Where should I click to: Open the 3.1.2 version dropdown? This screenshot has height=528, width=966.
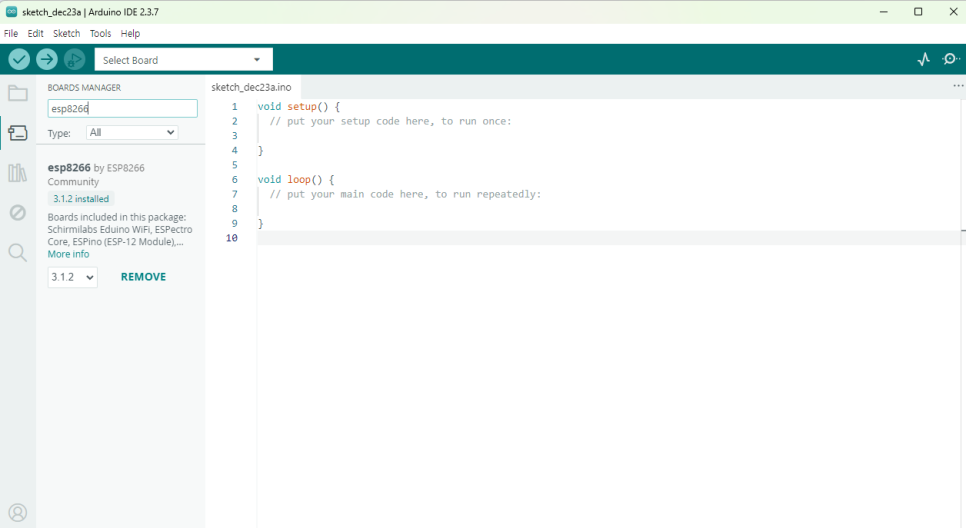pos(73,277)
